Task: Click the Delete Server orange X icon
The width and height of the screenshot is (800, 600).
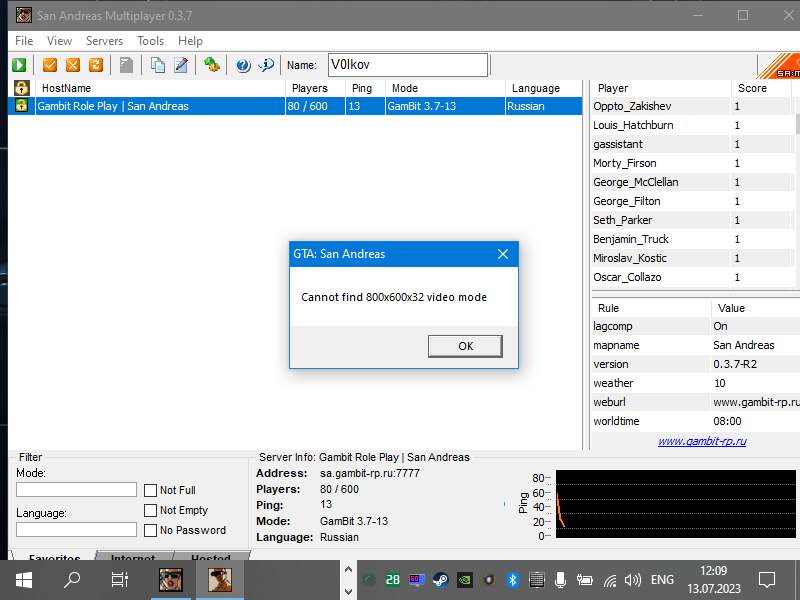Action: click(73, 65)
